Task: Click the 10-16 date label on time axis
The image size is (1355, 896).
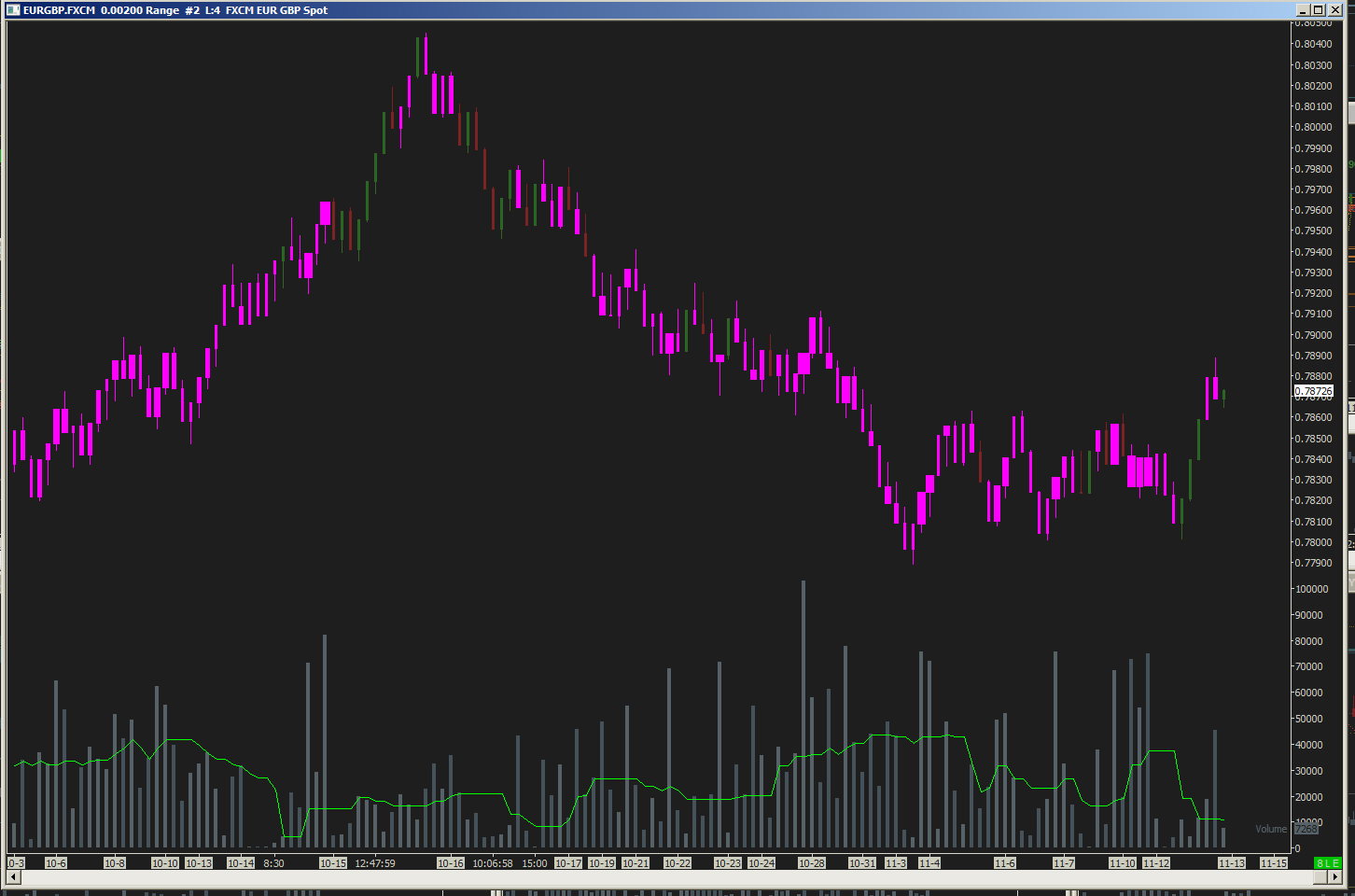Action: (451, 863)
